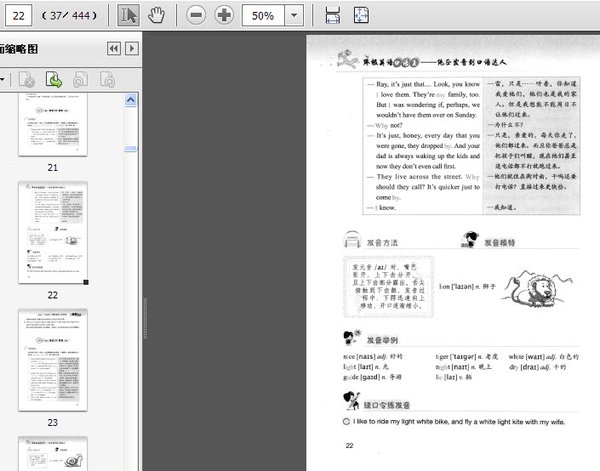Open the thumbnail options dropdown arrow
600x471 pixels.
click(2, 80)
